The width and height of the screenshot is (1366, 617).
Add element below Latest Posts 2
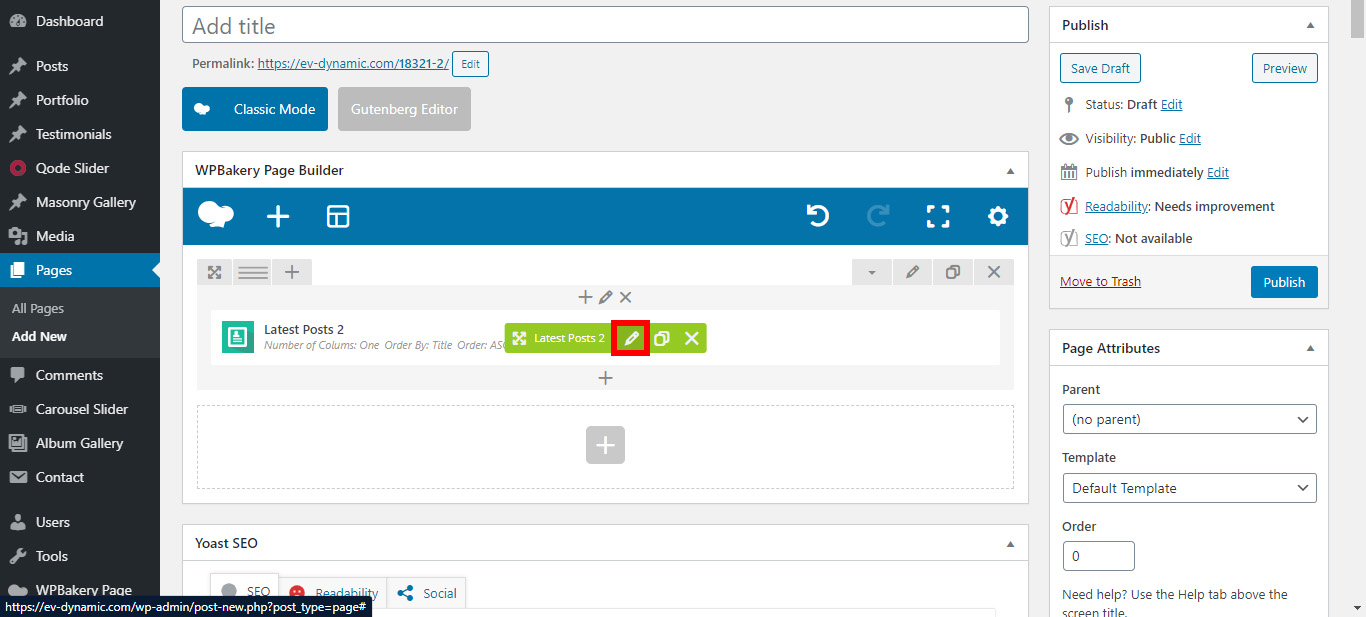coord(605,378)
